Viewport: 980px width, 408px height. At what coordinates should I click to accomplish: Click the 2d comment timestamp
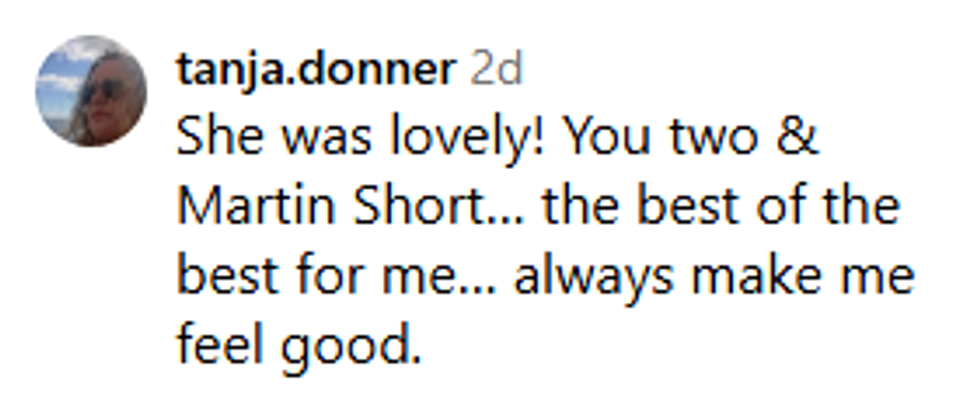[x=497, y=70]
